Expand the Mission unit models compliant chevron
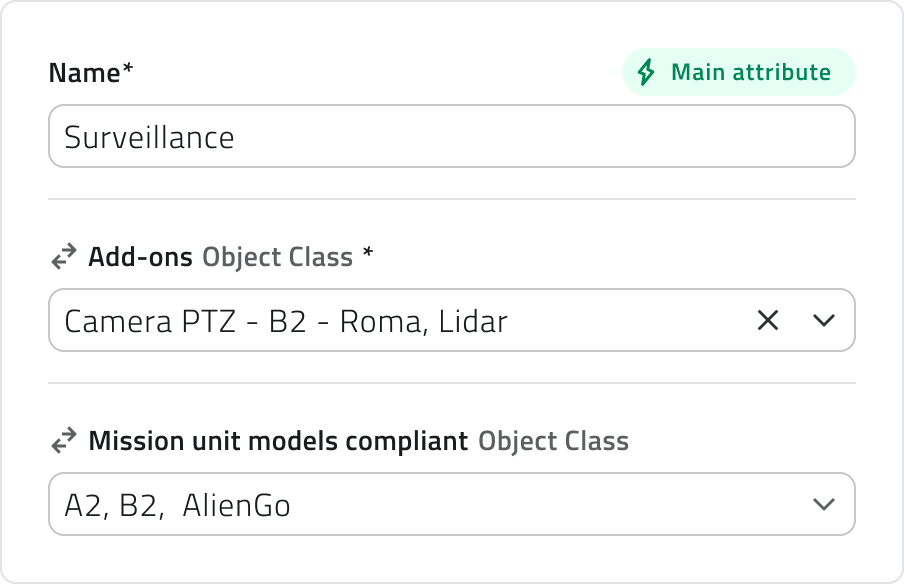 (x=823, y=504)
